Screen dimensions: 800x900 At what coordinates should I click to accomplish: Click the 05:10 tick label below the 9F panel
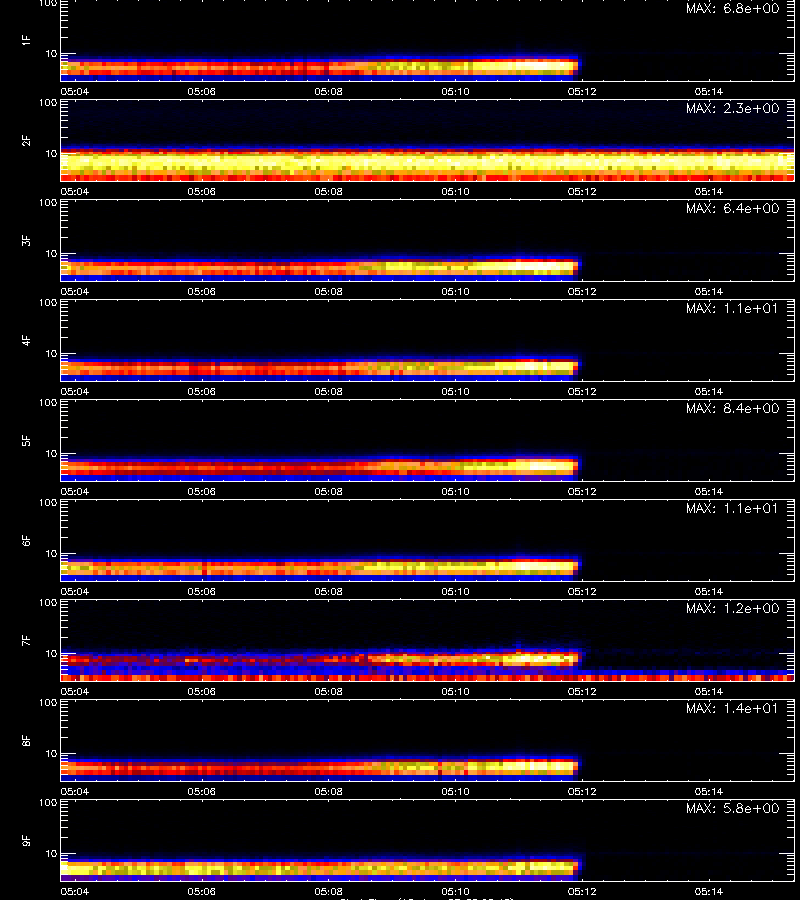tap(455, 891)
